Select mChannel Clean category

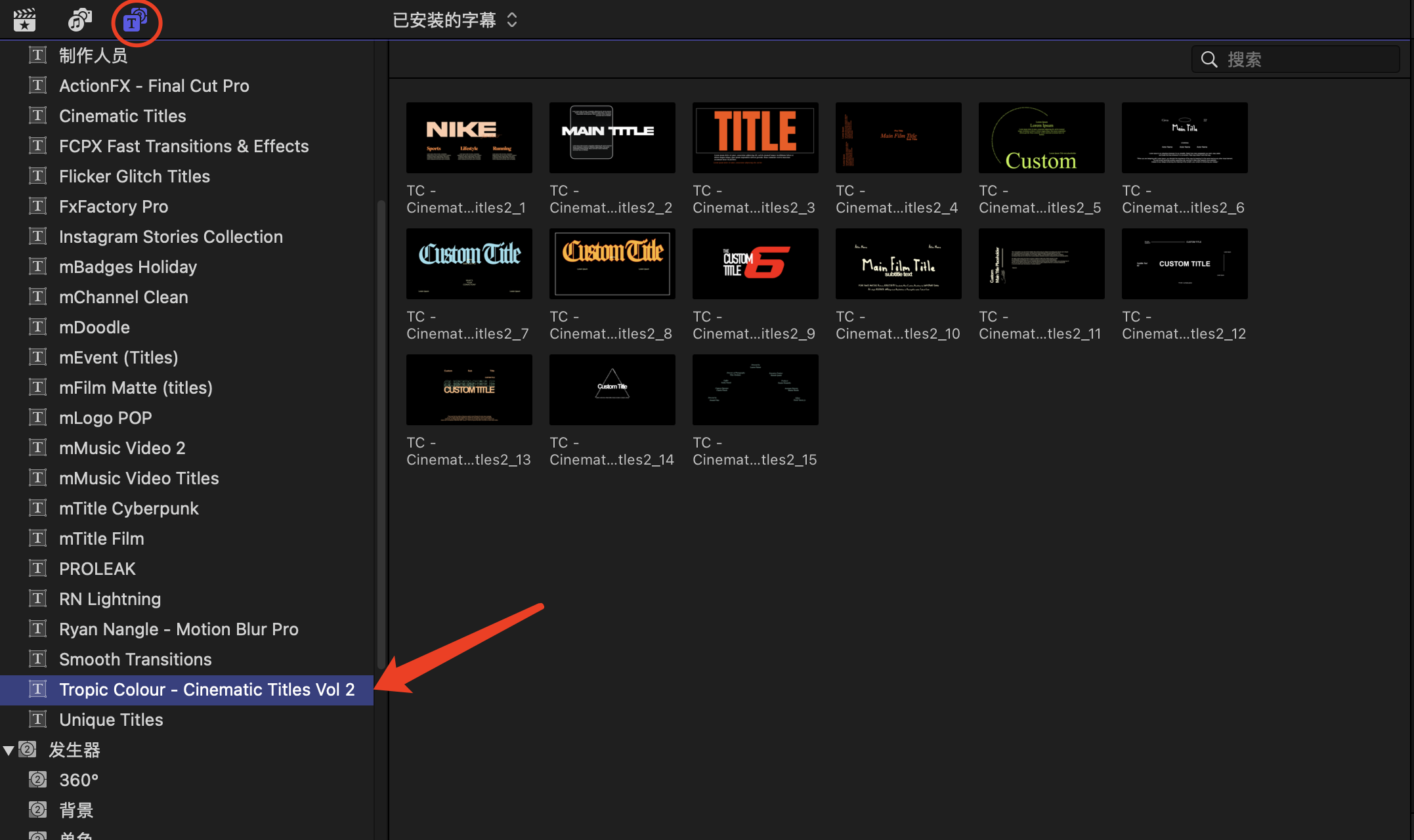pyautogui.click(x=186, y=297)
